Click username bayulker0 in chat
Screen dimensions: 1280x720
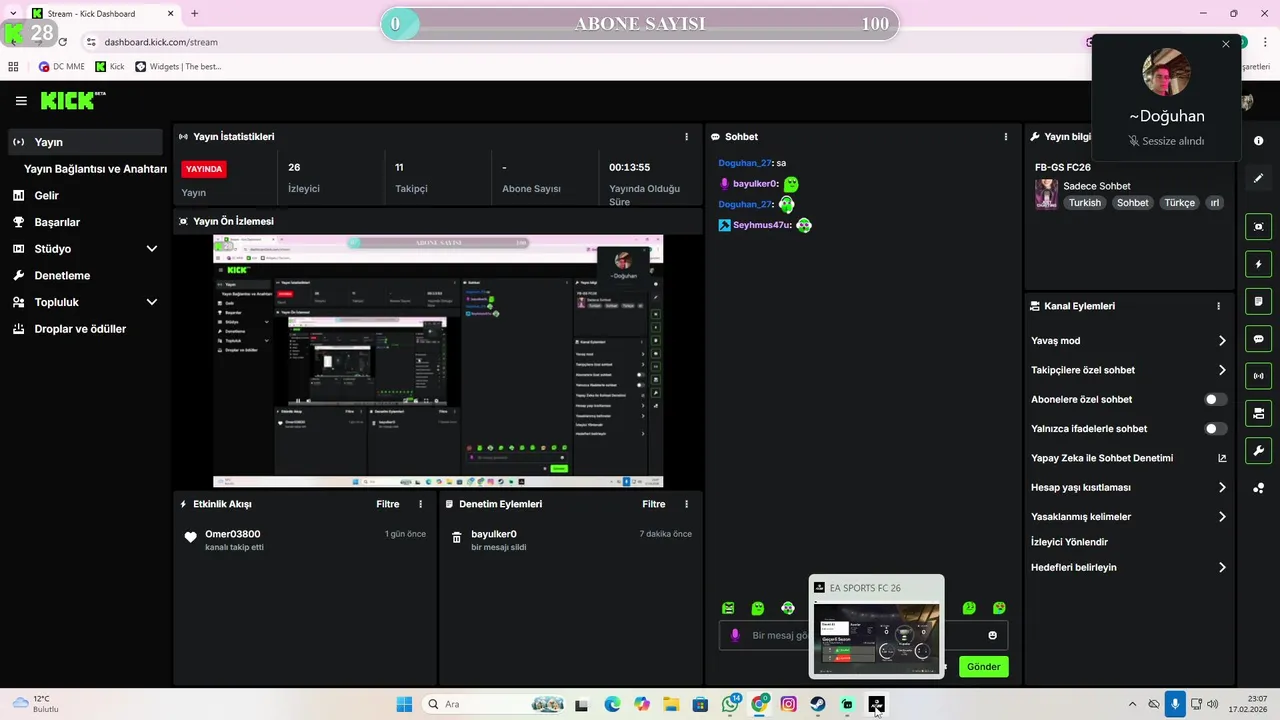[754, 184]
